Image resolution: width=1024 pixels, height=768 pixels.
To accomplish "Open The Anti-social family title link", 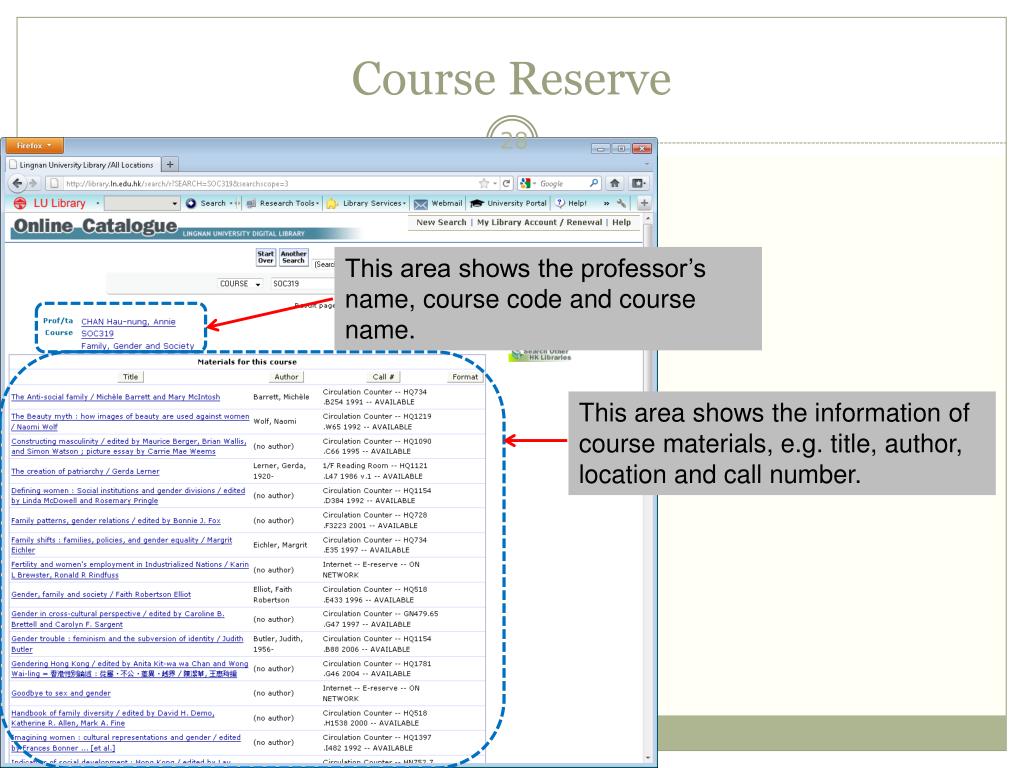I will click(116, 397).
